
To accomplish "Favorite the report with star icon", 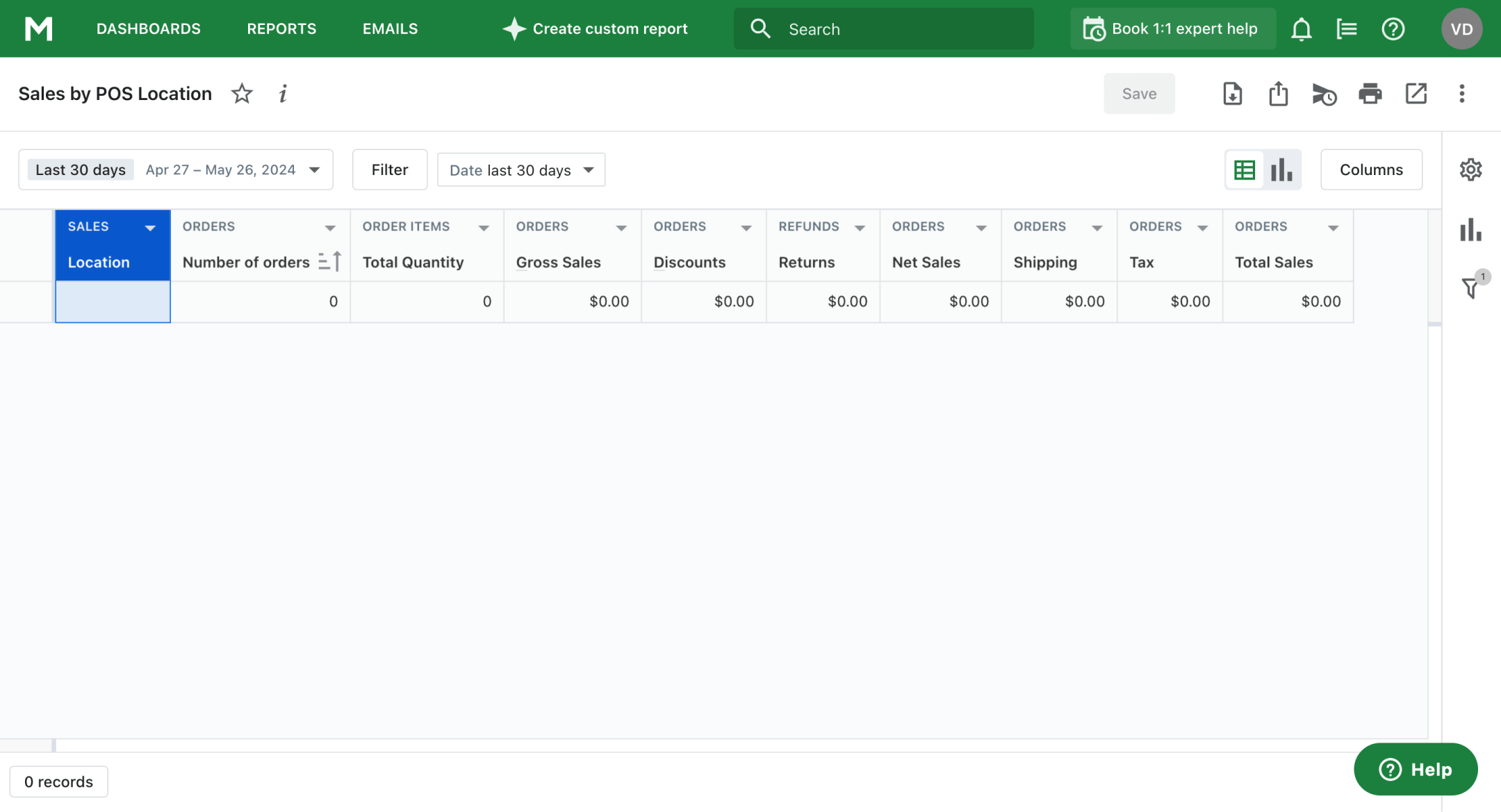I will (242, 94).
